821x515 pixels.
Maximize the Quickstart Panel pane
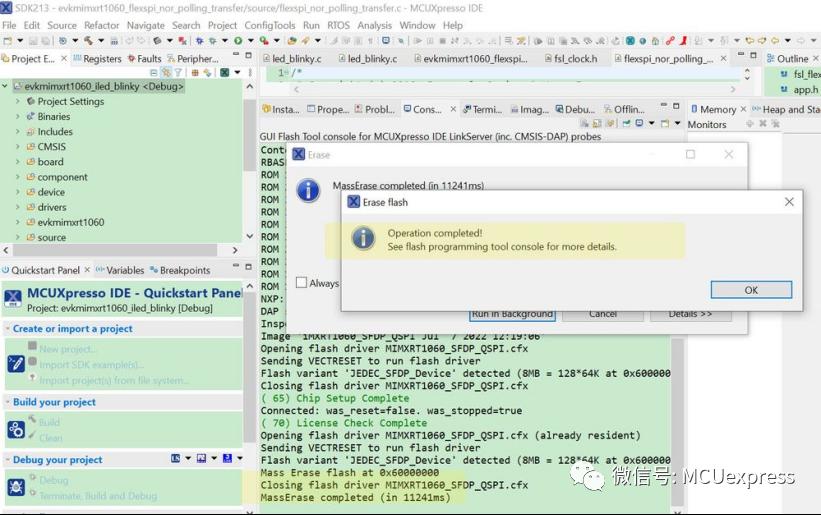[248, 266]
